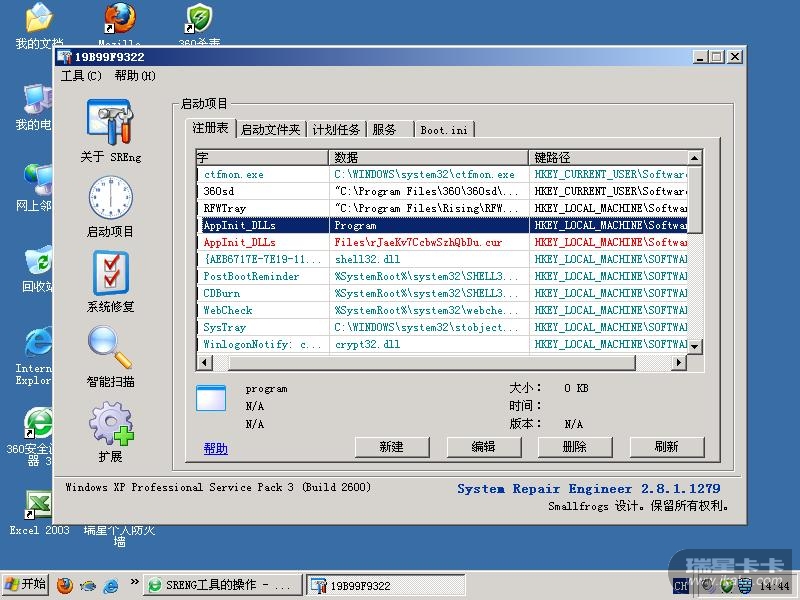Click the list scroll down arrow
The height and width of the screenshot is (600, 800).
point(694,346)
